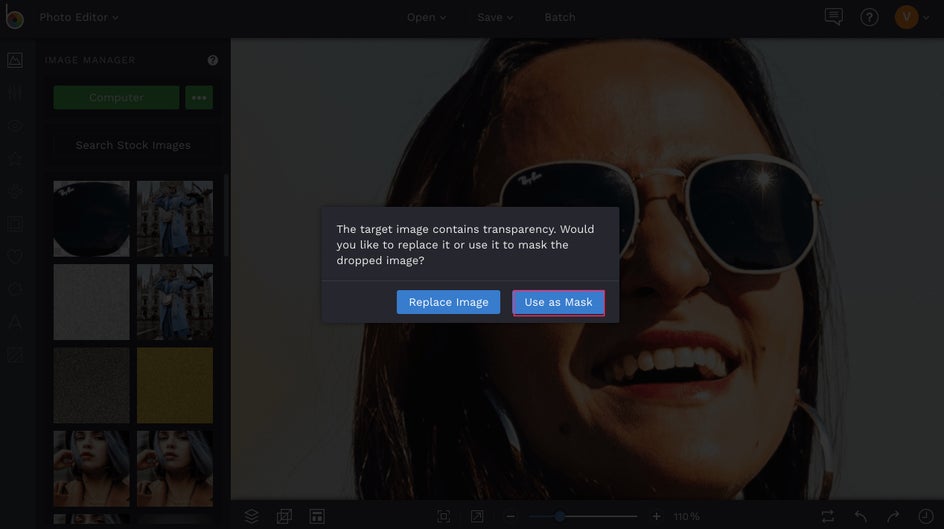Select the right silver-haired woman thumbnail
Viewport: 944px width, 529px height.
(x=175, y=468)
